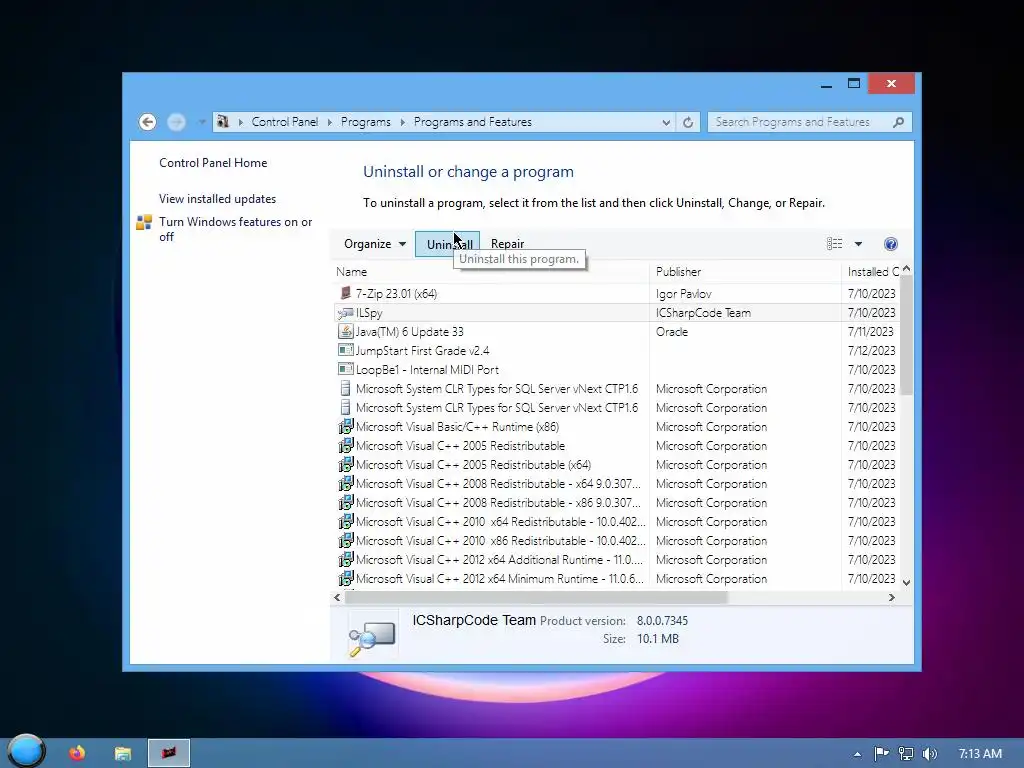Image resolution: width=1024 pixels, height=768 pixels.
Task: Click the ILSpy details pane thumbnail
Action: point(372,636)
